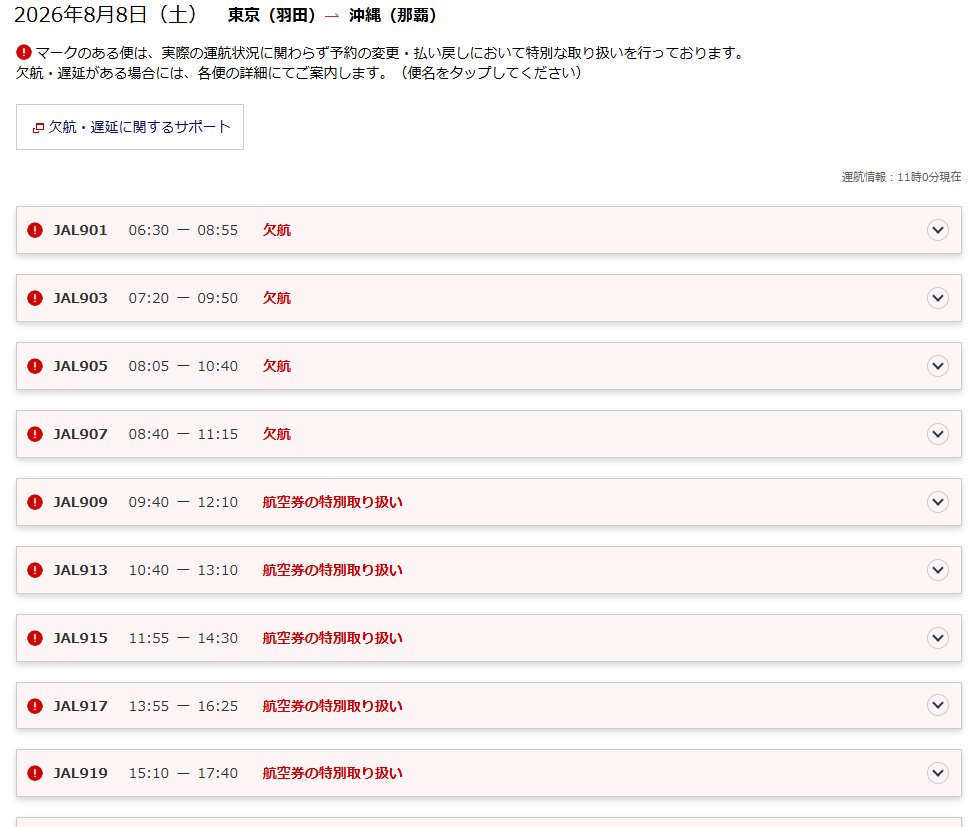Click the 13:55 departure time
The height and width of the screenshot is (827, 979).
point(149,707)
